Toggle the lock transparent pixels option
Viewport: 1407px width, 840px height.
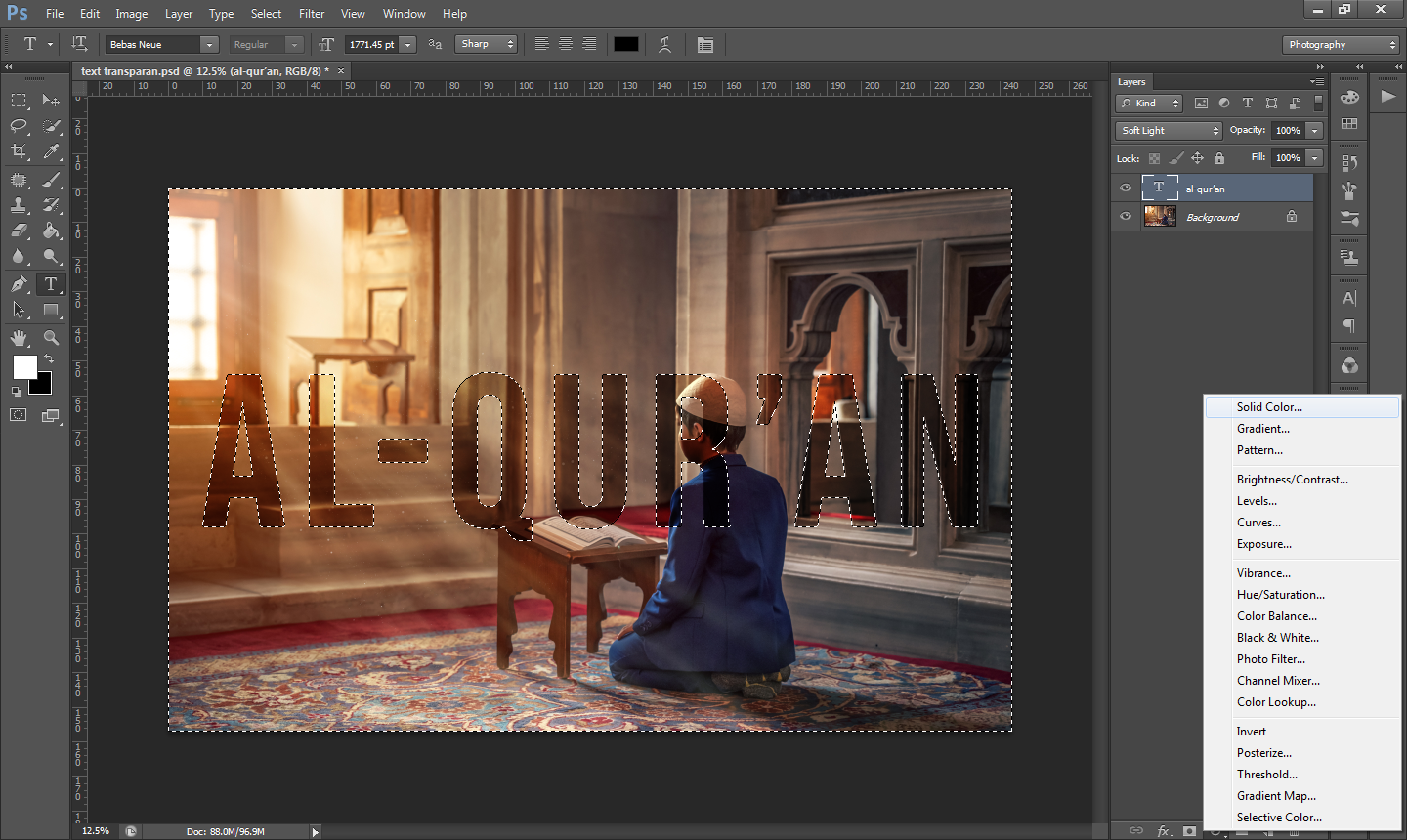[1154, 158]
